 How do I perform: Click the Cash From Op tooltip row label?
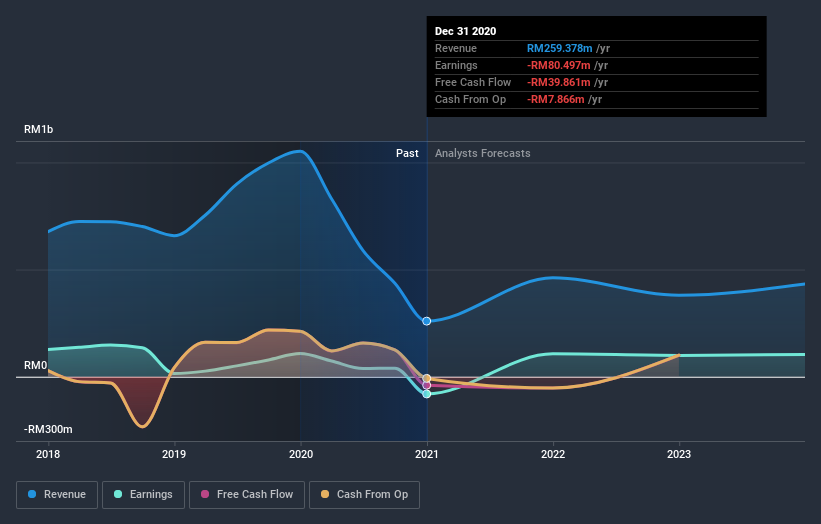(x=470, y=99)
